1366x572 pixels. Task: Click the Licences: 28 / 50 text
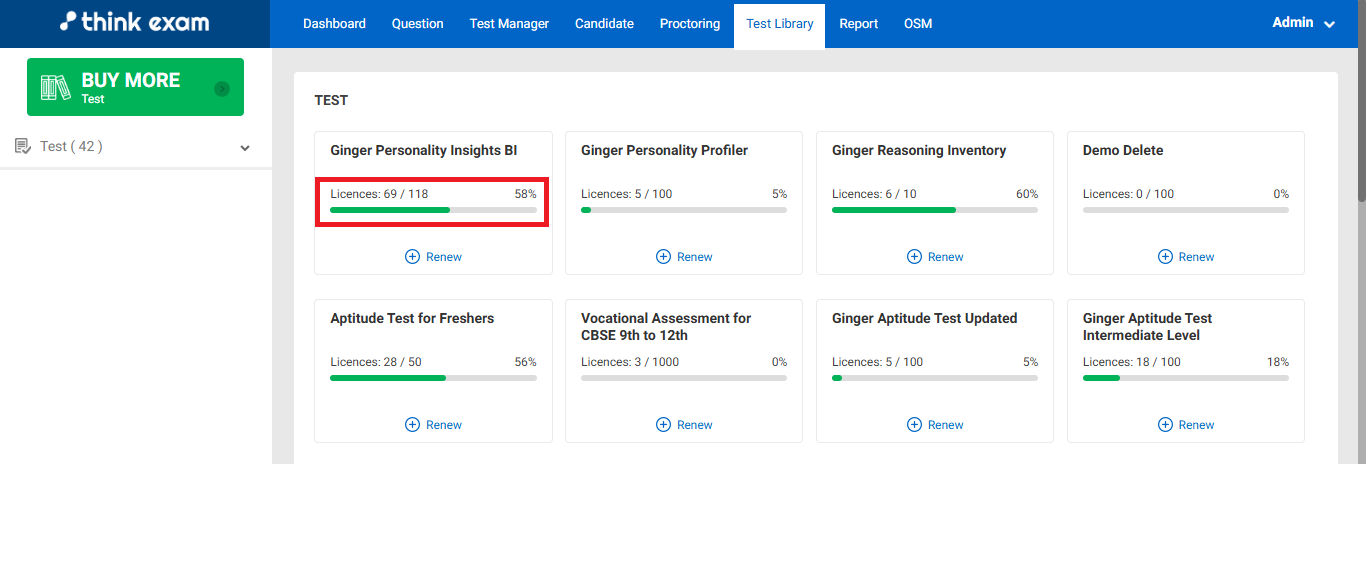[x=376, y=362]
